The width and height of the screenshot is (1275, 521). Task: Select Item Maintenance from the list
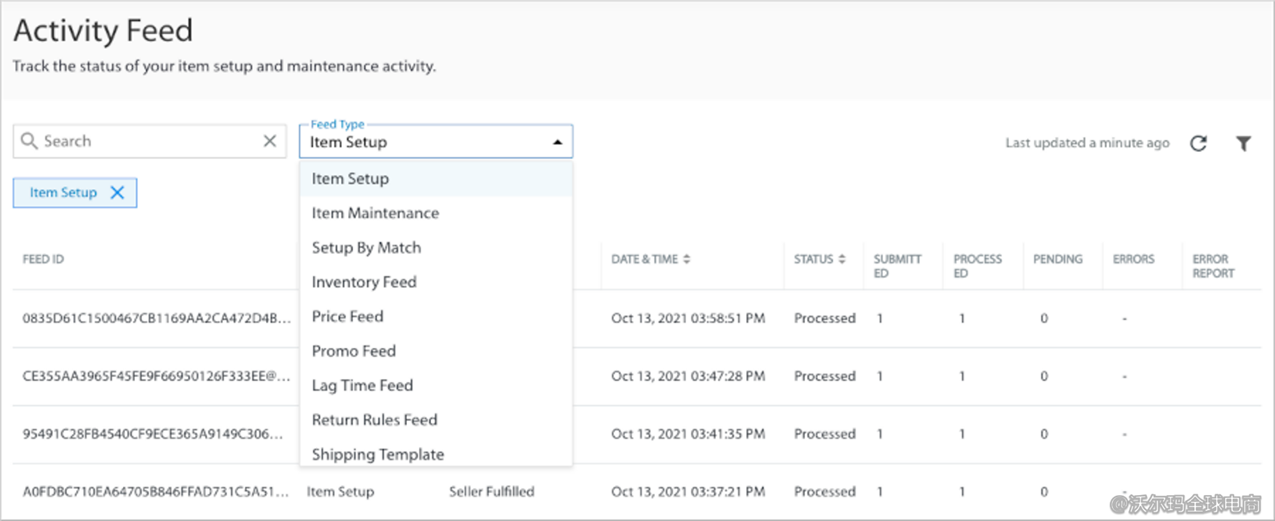point(375,213)
